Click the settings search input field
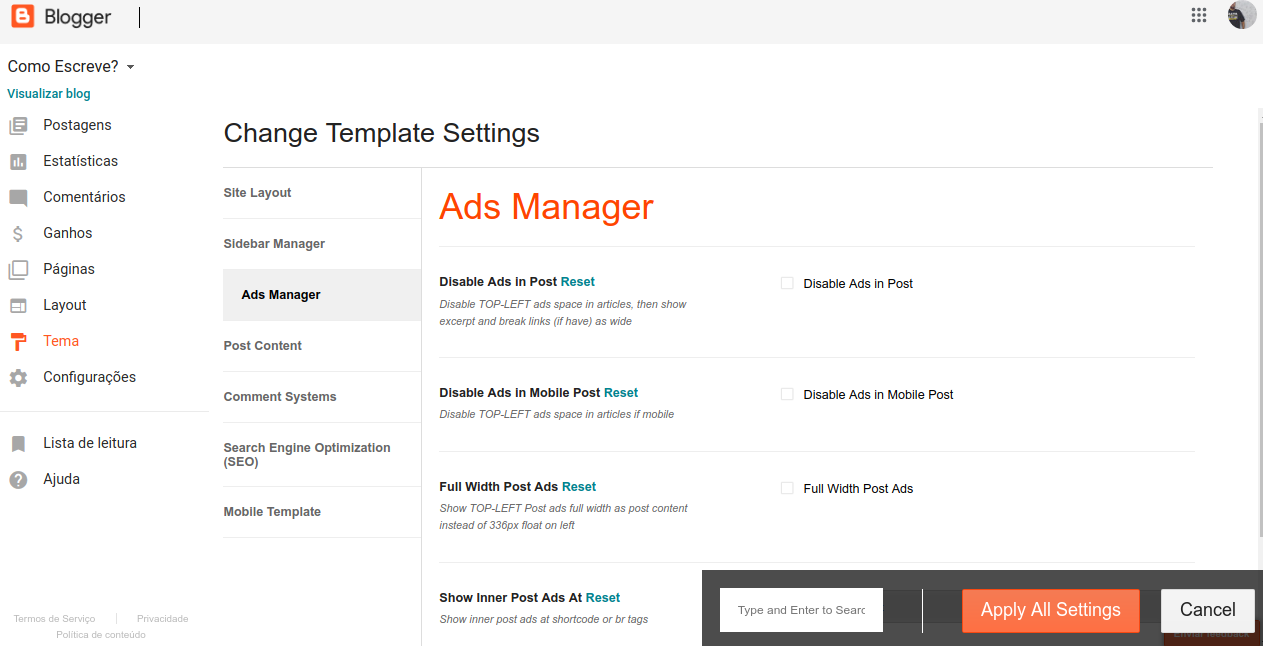The height and width of the screenshot is (646, 1263). (x=801, y=610)
